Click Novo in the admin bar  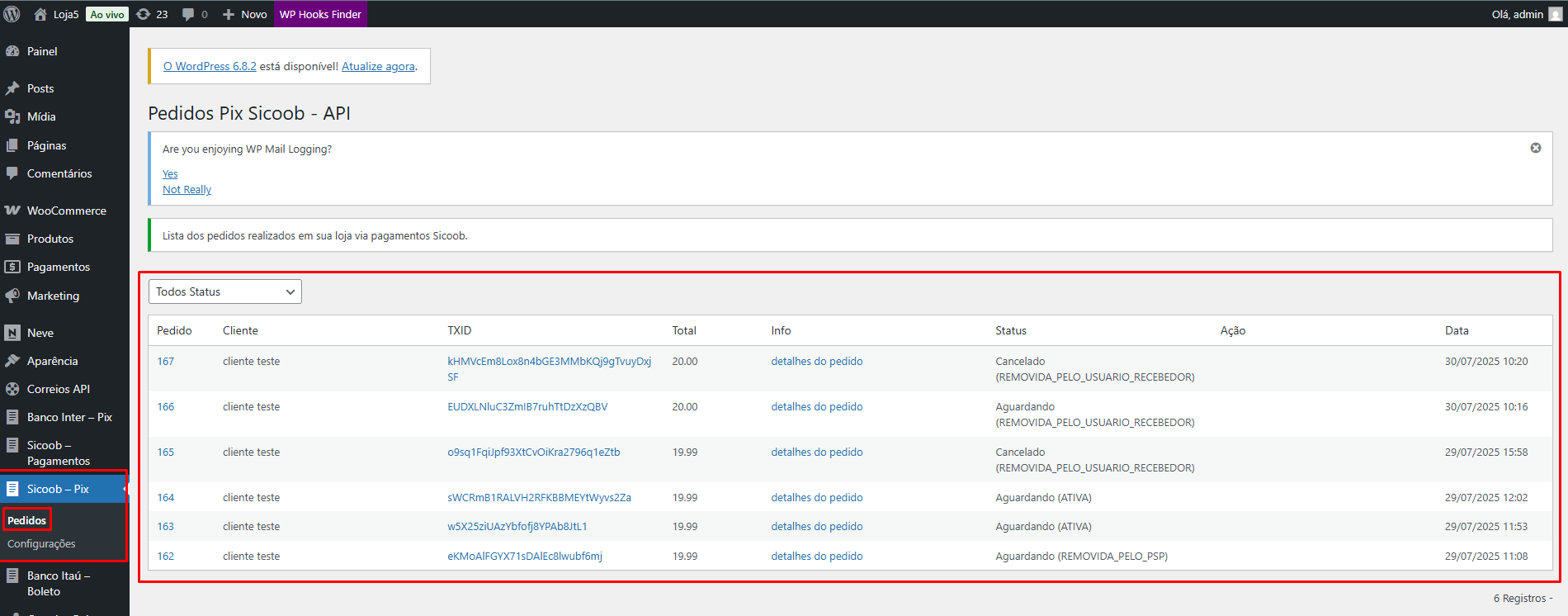click(245, 14)
